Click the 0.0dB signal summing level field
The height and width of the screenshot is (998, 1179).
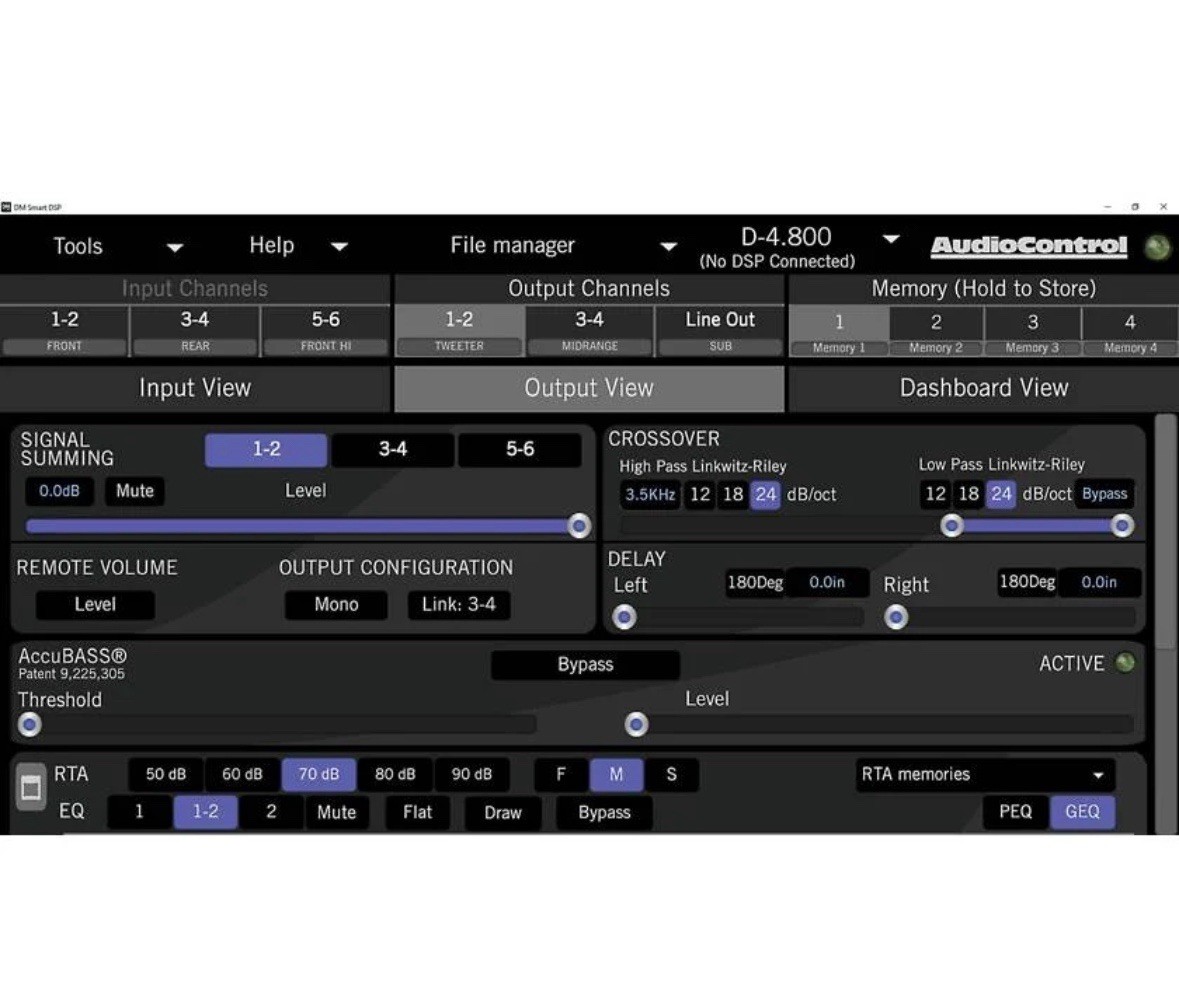59,491
